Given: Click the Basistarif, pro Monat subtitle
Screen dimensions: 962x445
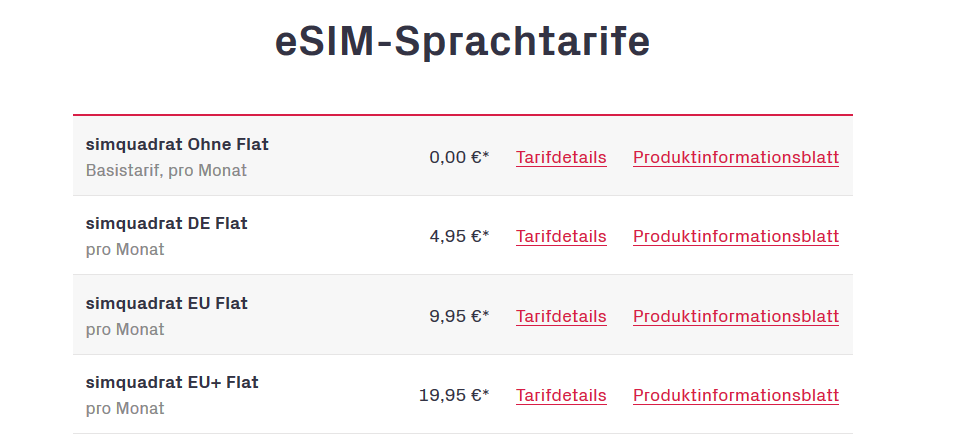Looking at the screenshot, I should point(166,170).
